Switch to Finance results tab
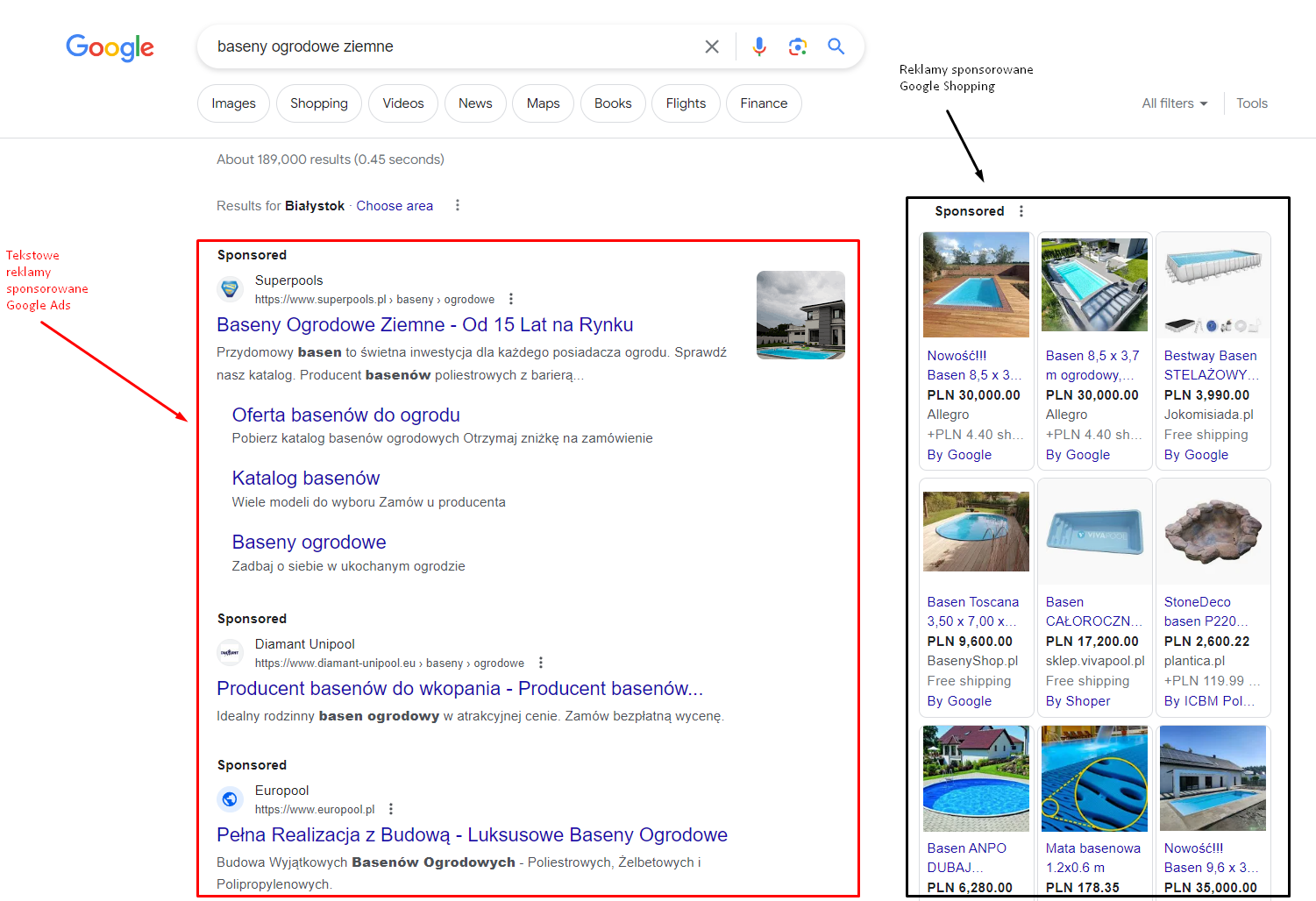1316x901 pixels. point(764,103)
